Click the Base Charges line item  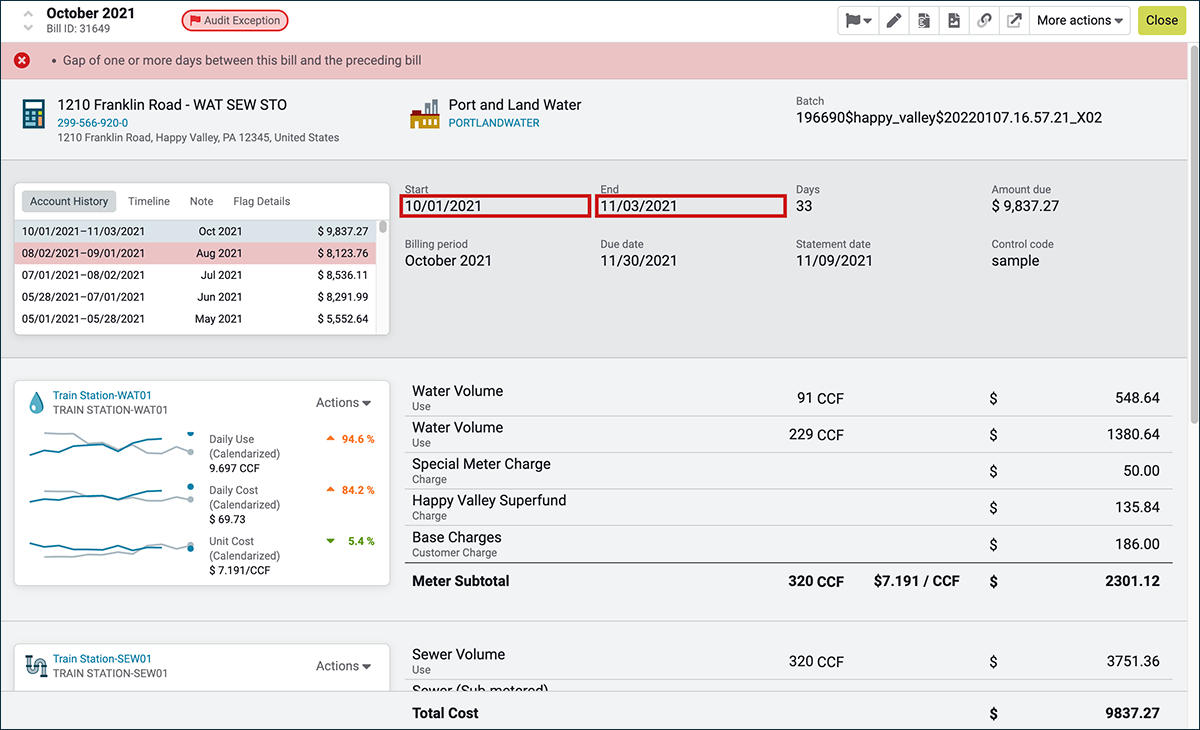pos(786,544)
